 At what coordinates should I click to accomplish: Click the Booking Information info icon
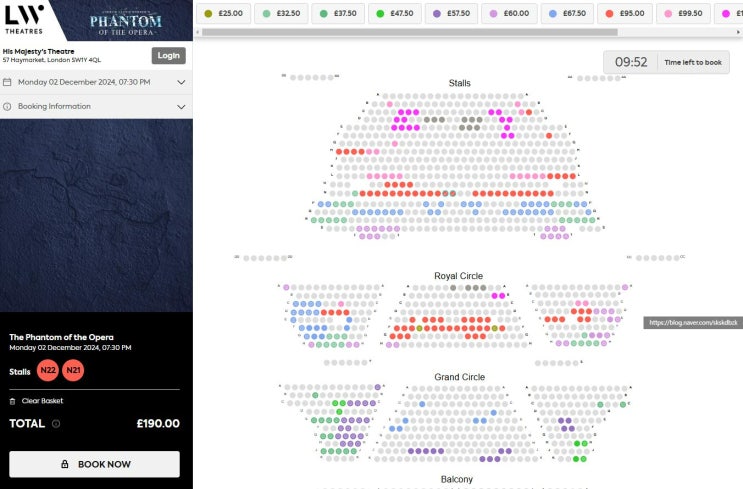pos(8,106)
